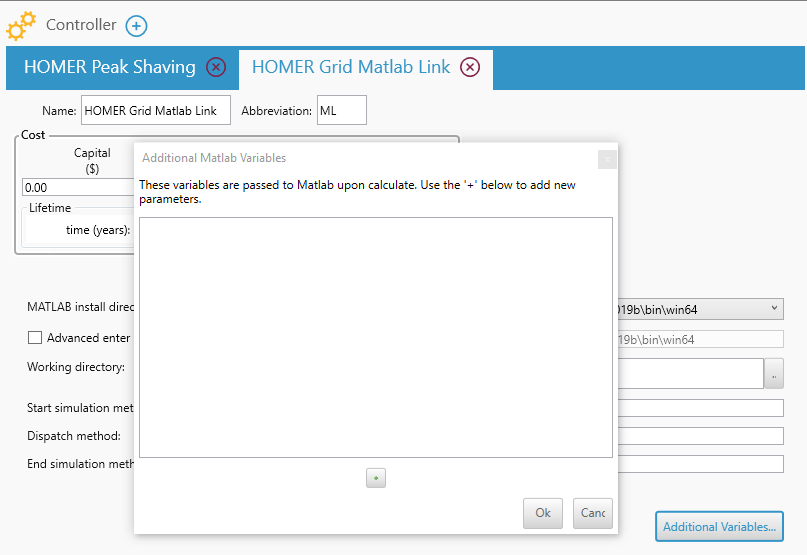
Task: Edit the controller Name field
Action: [155, 110]
